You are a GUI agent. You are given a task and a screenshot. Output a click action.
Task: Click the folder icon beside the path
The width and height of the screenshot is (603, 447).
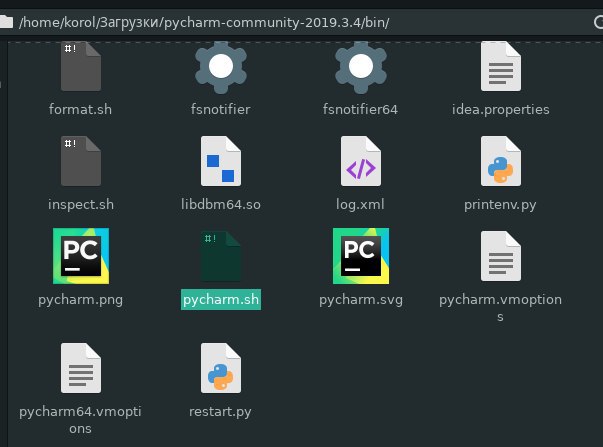pyautogui.click(x=6, y=22)
